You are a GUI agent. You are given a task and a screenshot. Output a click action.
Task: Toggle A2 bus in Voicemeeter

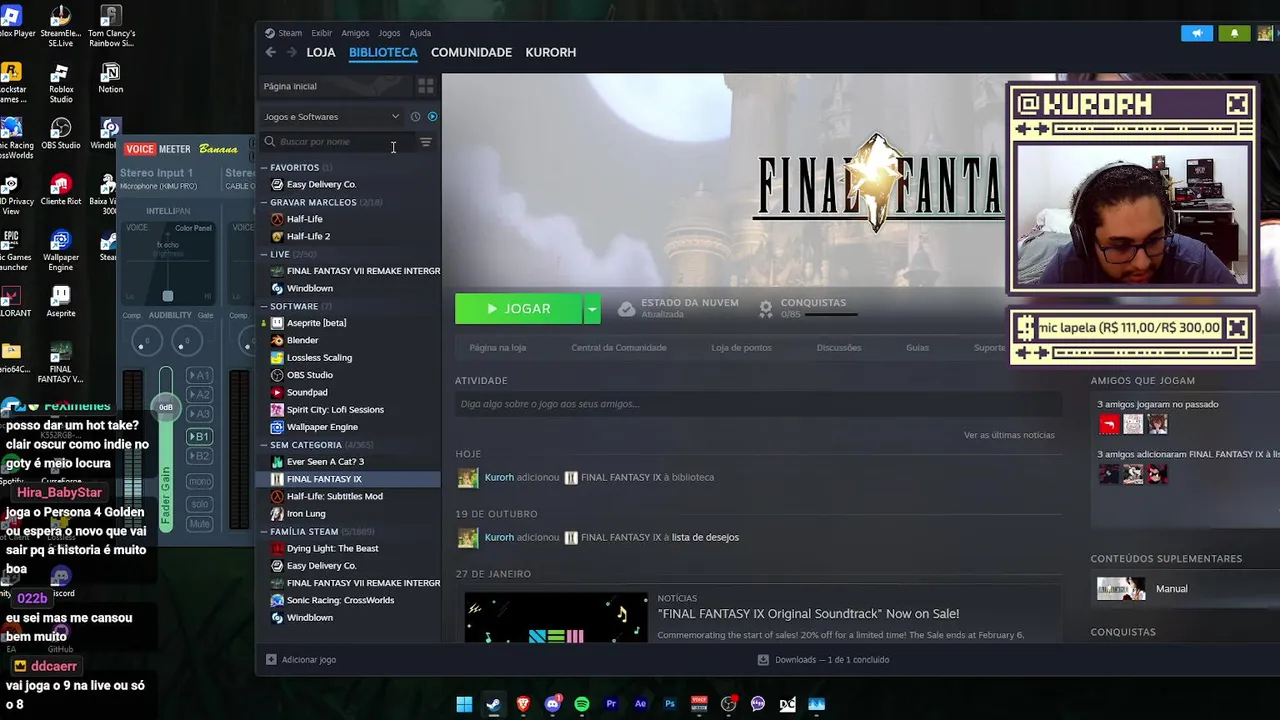200,395
